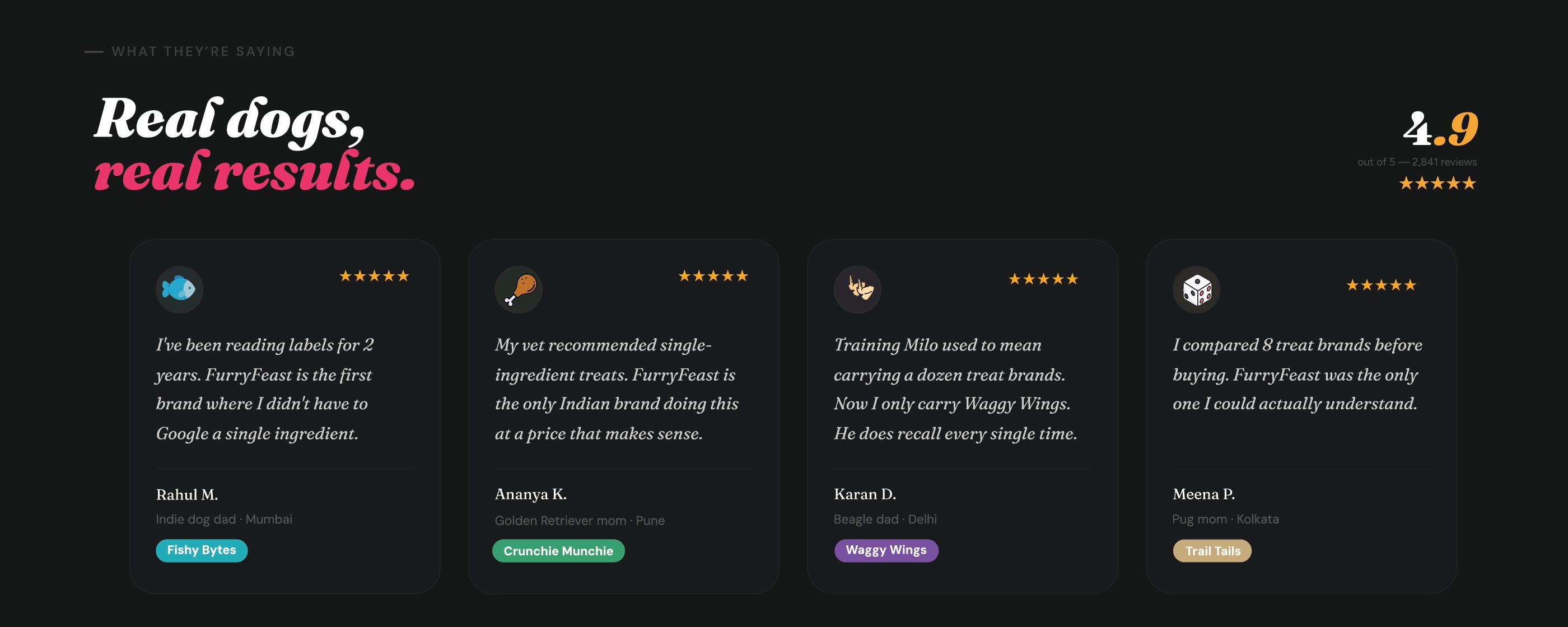Click the overall rating stars under review count
The width and height of the screenshot is (1568, 627).
(1437, 183)
